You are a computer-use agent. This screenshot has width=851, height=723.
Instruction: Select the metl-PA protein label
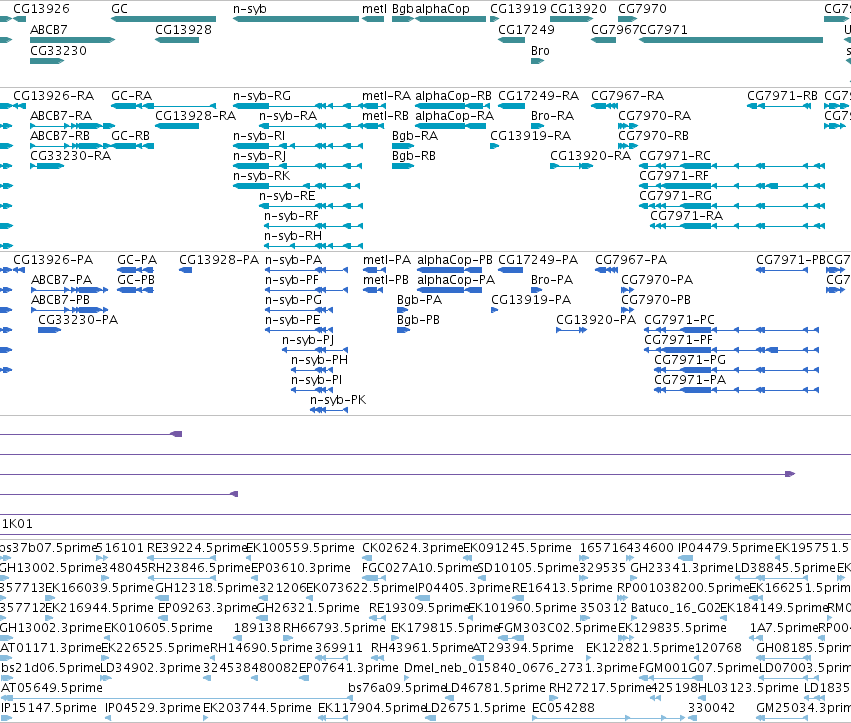click(x=387, y=260)
